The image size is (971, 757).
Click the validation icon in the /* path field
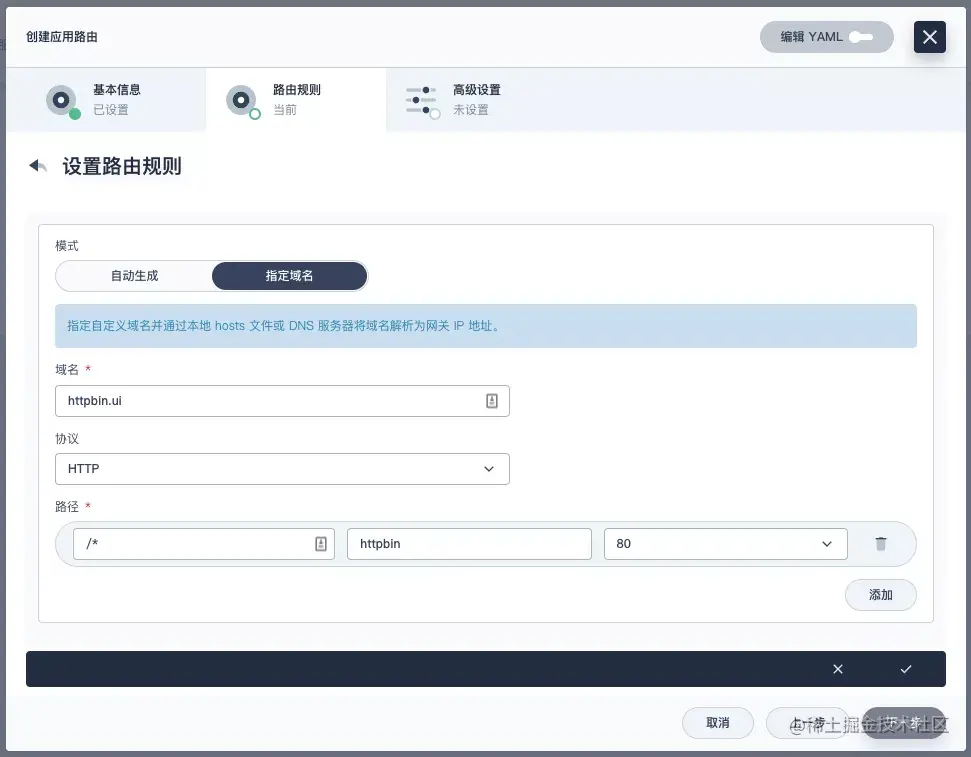(x=322, y=543)
